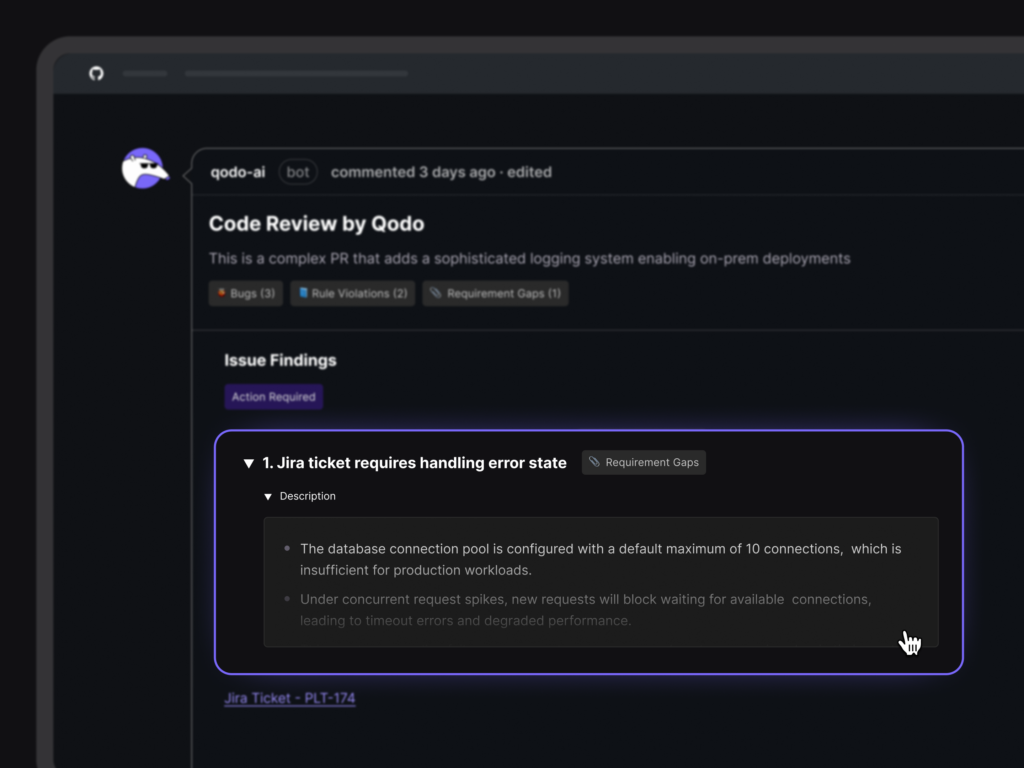Click the qodo-ai username
This screenshot has height=768, width=1024.
[x=238, y=172]
